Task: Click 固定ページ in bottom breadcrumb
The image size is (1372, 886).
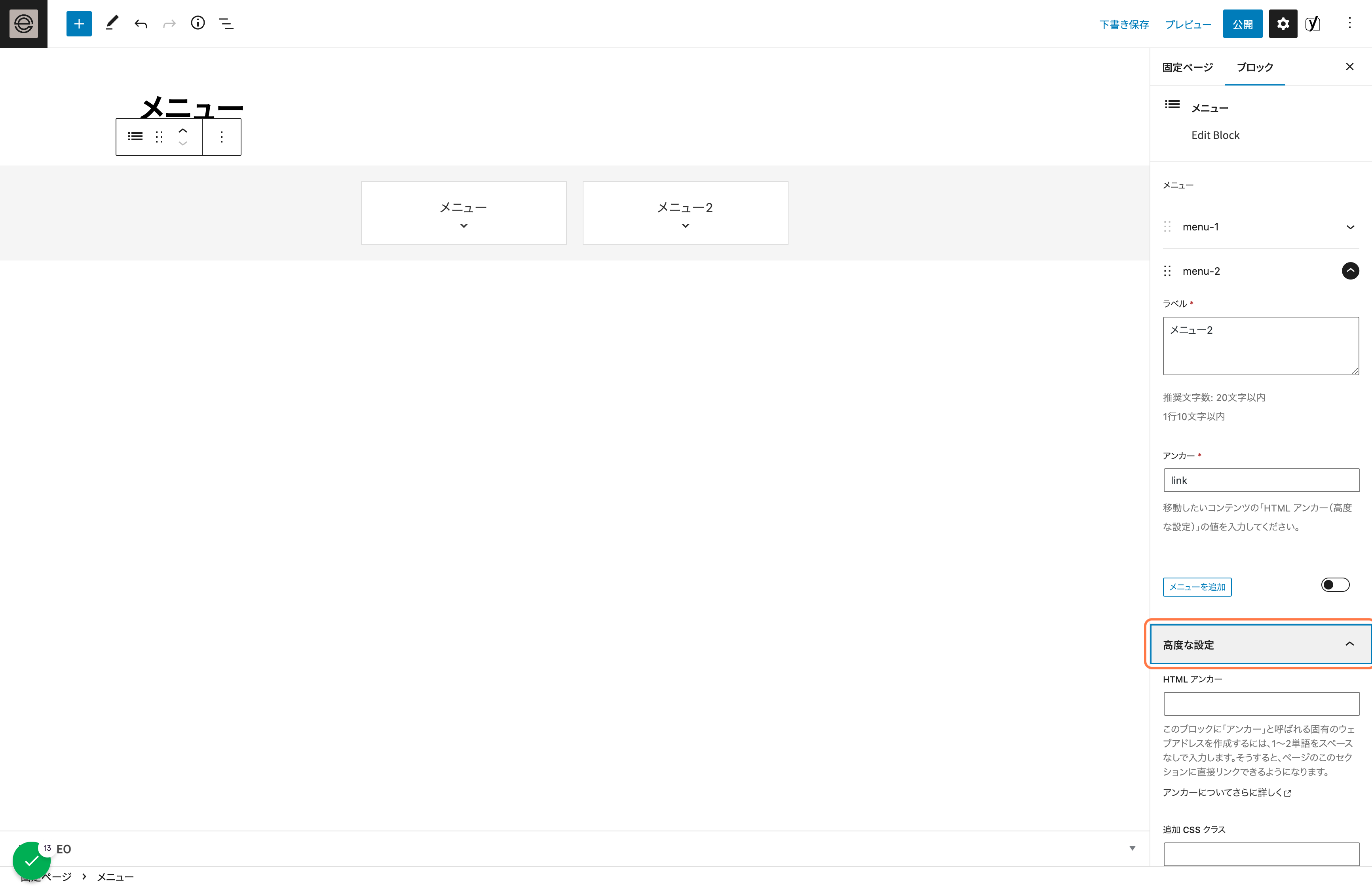Action: coord(46,877)
